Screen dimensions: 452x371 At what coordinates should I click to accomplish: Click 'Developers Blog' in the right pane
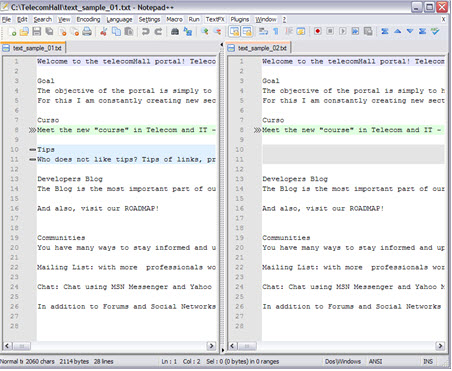point(295,179)
